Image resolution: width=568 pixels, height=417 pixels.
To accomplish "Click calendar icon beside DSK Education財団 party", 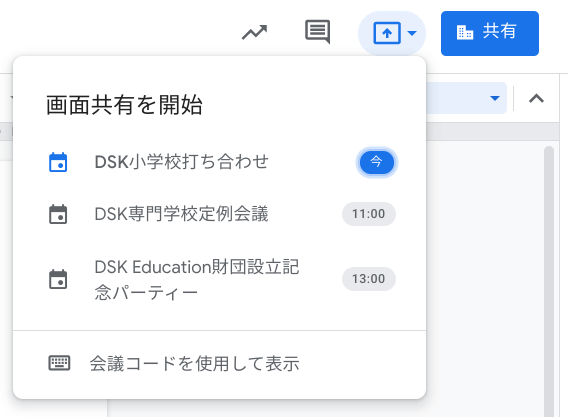I will (58, 279).
